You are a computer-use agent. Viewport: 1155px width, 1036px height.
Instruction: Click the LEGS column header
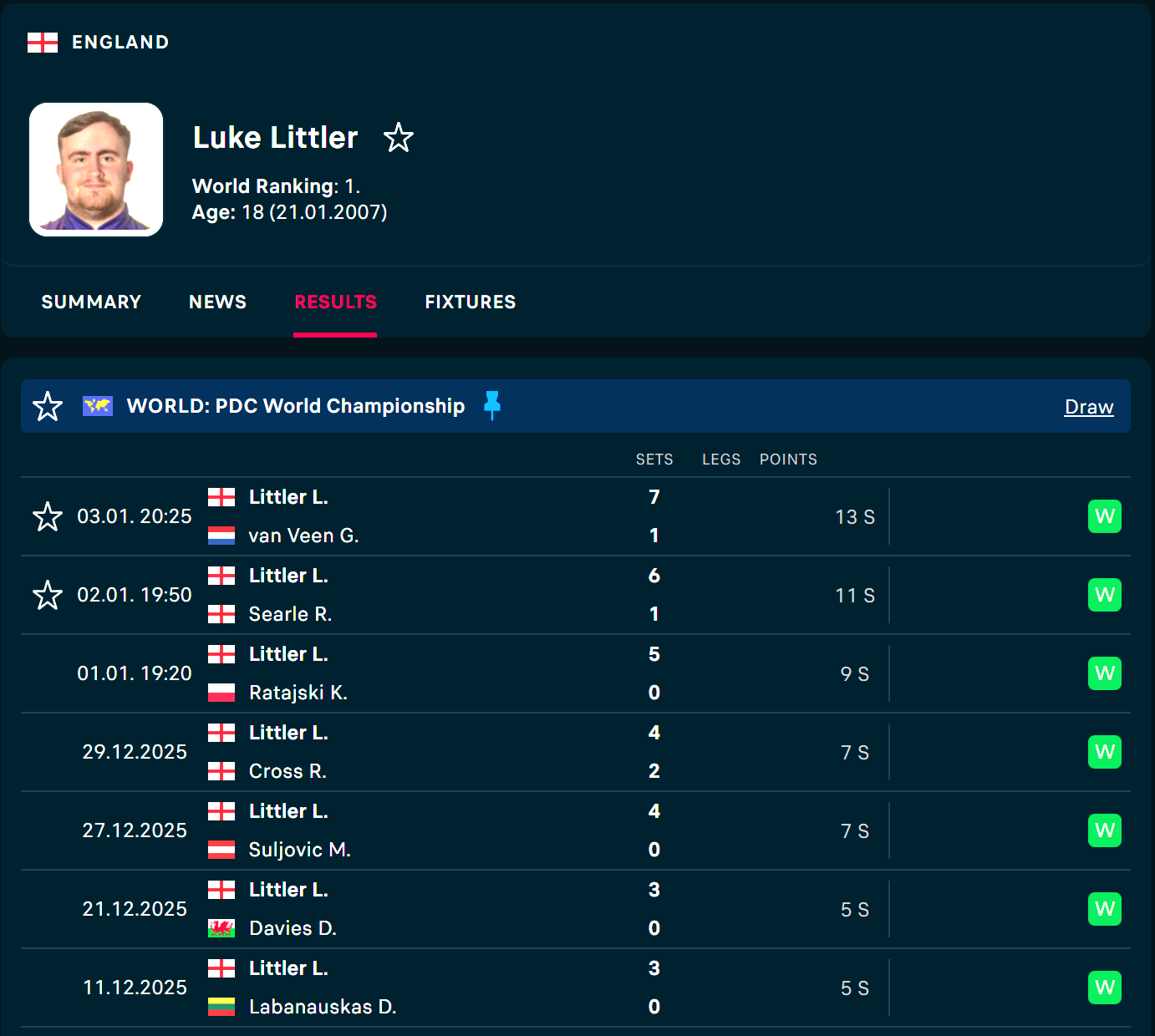coord(721,460)
